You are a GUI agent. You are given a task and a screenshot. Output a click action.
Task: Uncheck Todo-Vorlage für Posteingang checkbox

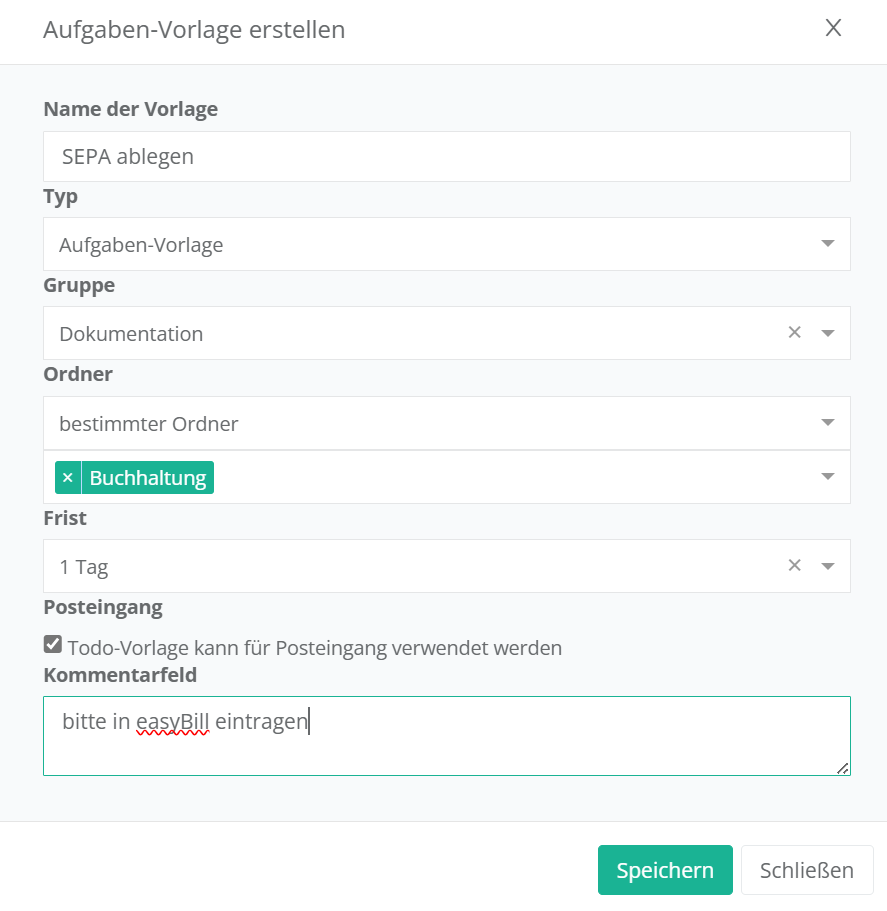tap(53, 646)
